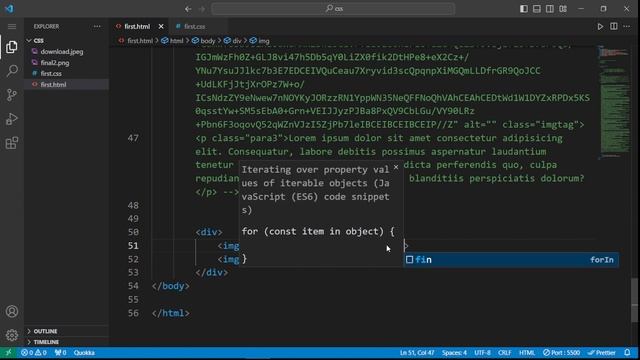
Task: Click html breadcrumb item
Action: coord(176,41)
